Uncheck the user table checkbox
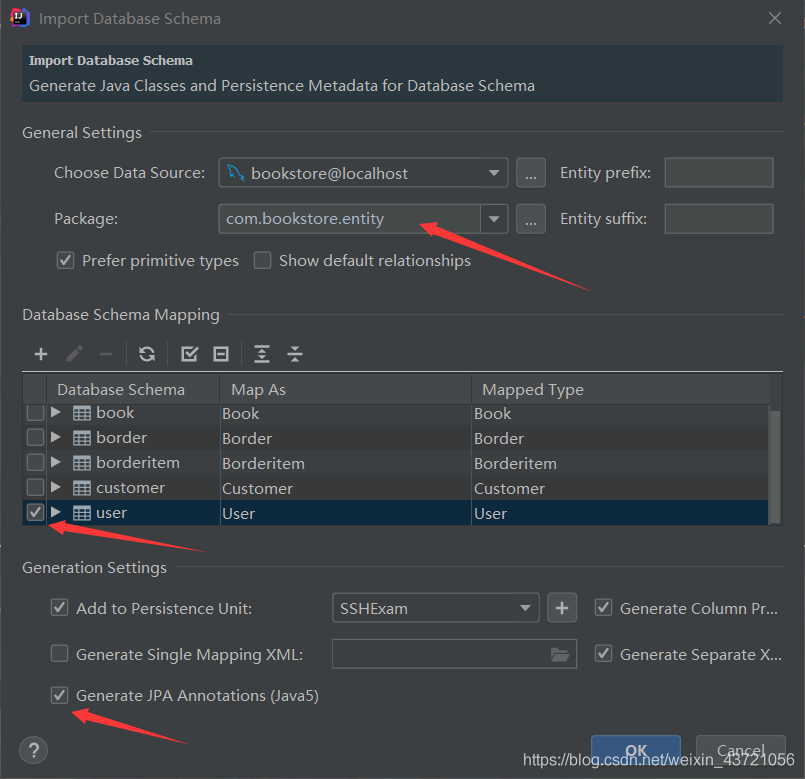 (x=35, y=512)
